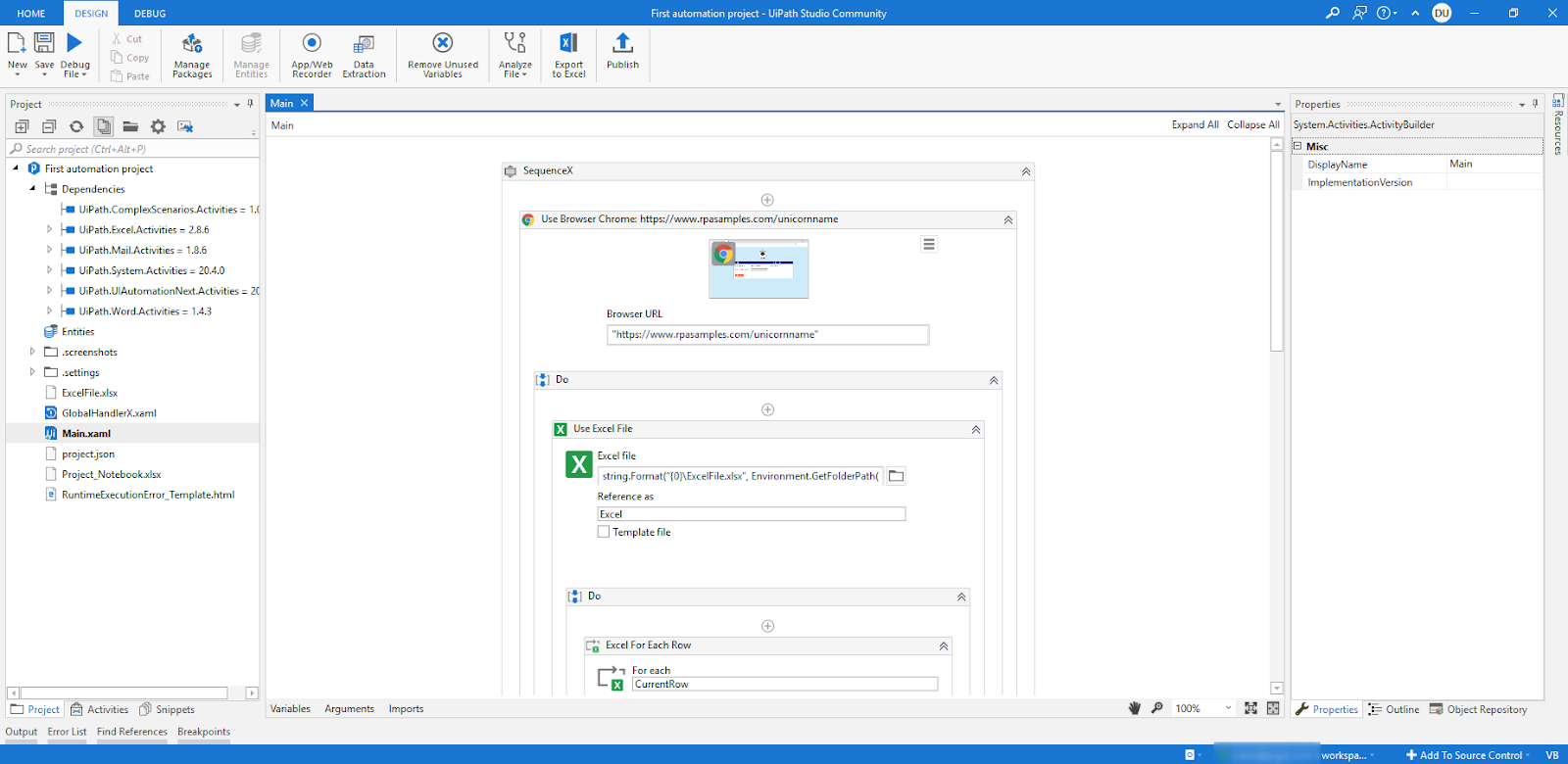Click Fit to Screen icon

[1251, 708]
